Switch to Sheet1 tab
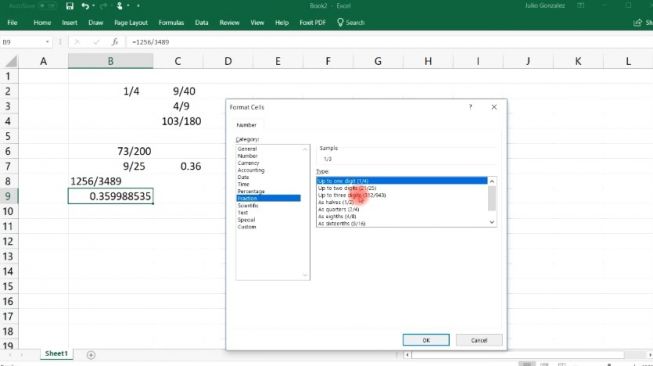 click(x=56, y=354)
